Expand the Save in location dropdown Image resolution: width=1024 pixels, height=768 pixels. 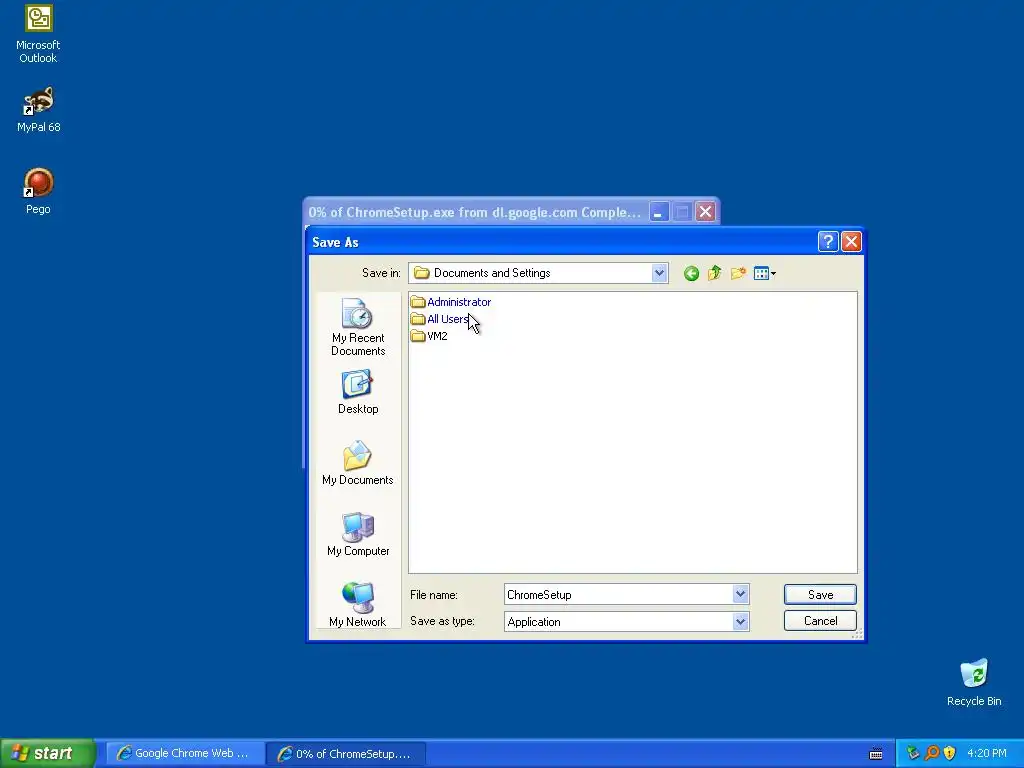659,273
